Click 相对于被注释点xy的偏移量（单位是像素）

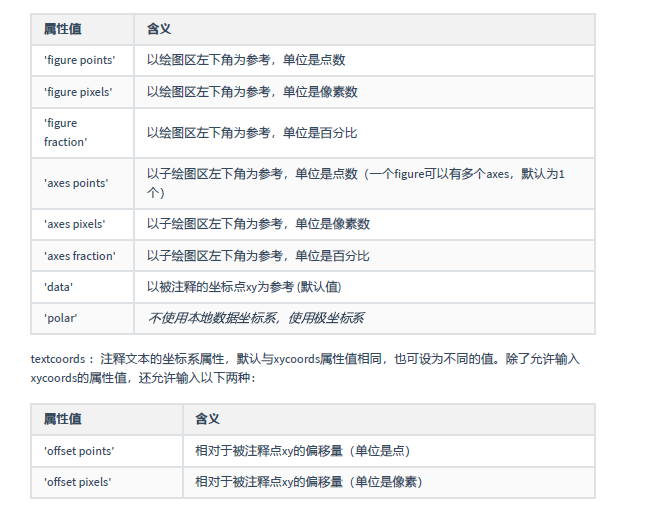309,482
